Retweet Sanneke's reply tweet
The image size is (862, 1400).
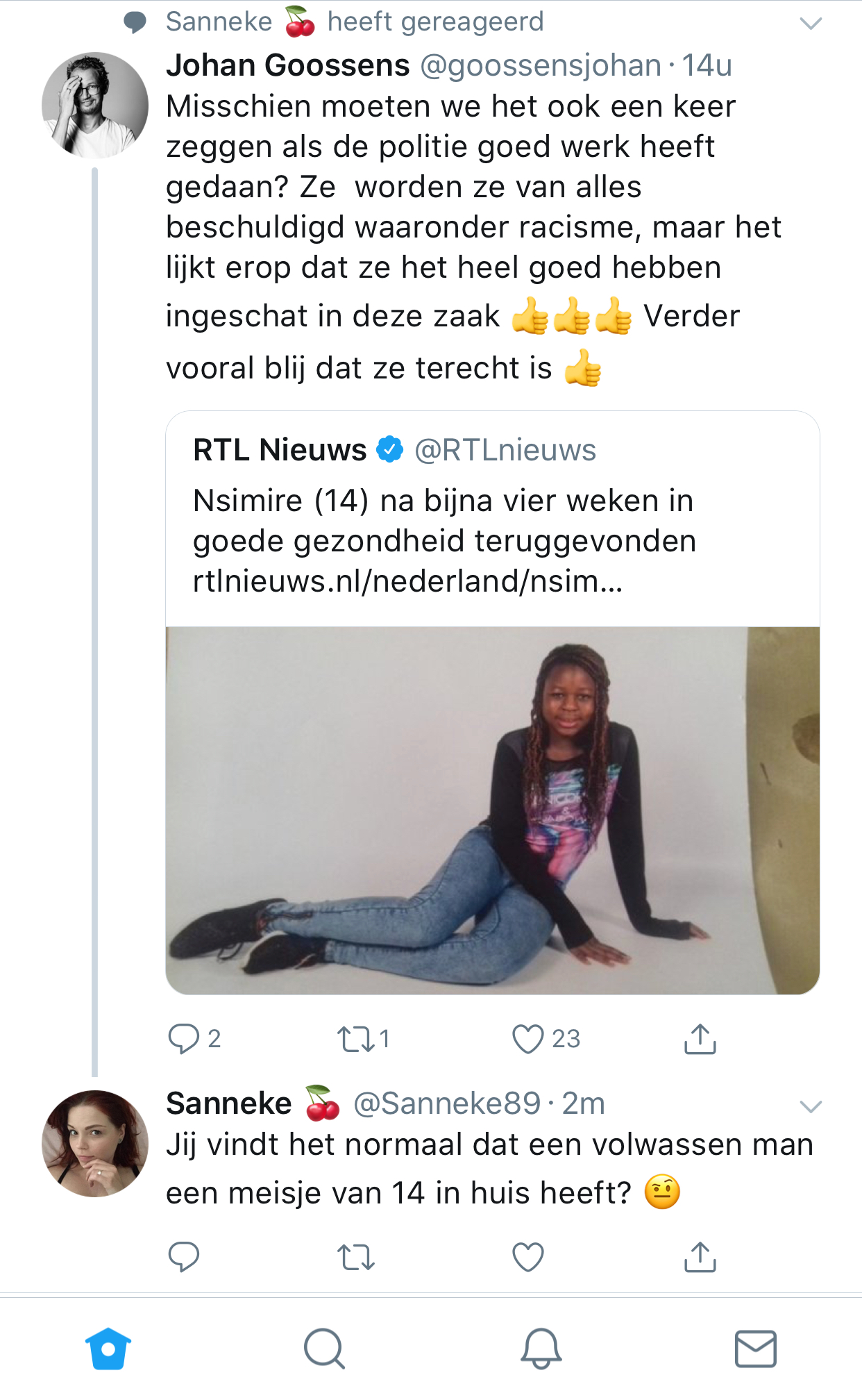pos(355,1256)
